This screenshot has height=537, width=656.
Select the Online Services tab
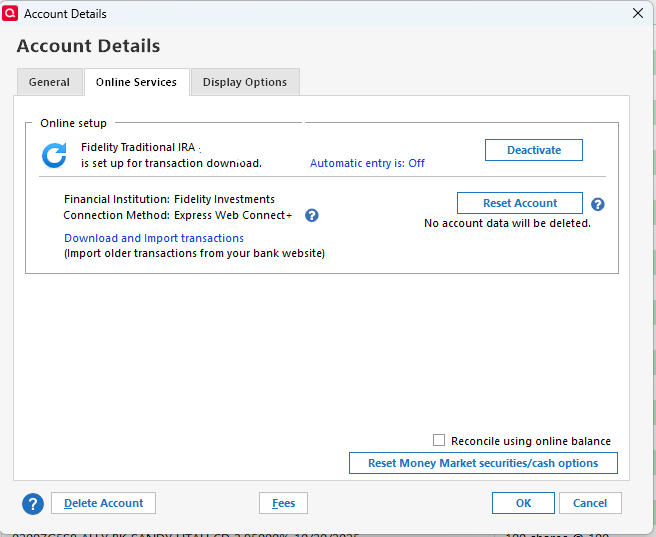(x=136, y=82)
